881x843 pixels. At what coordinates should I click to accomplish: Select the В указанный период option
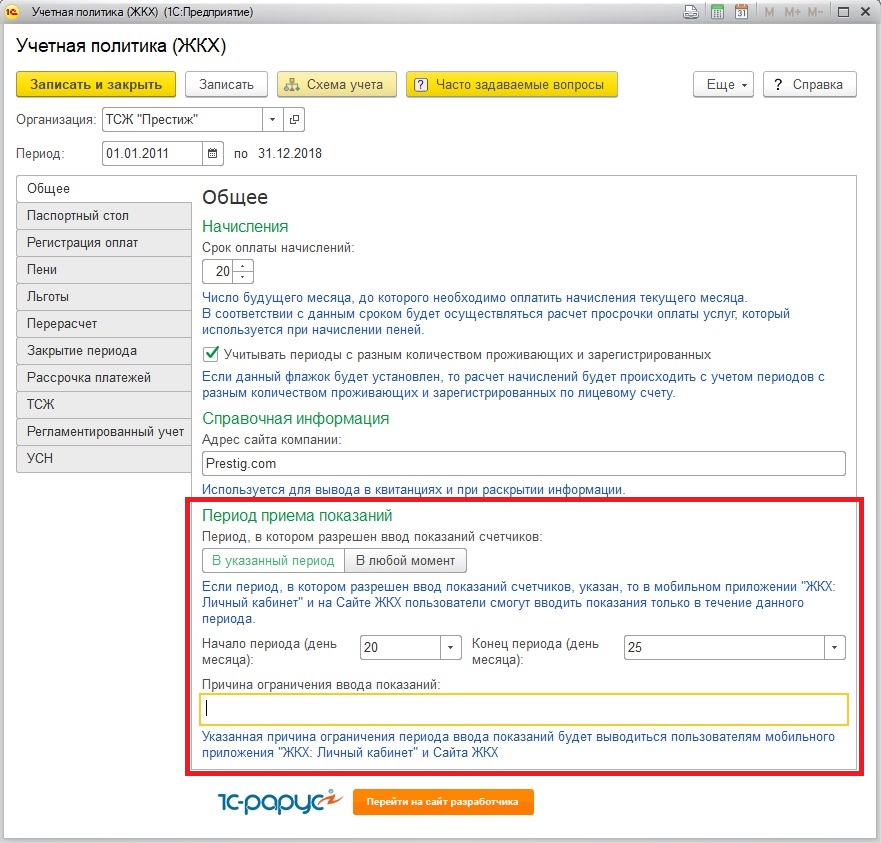tap(273, 560)
